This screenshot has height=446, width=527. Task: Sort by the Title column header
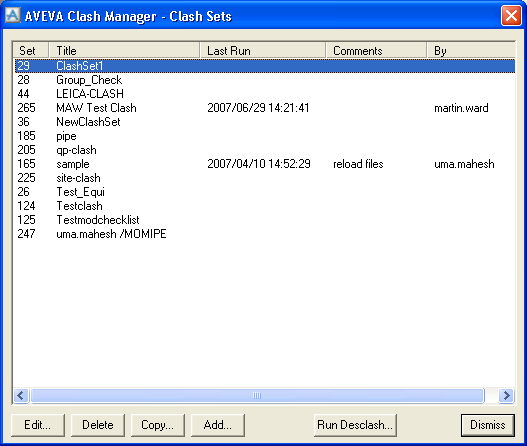point(124,50)
